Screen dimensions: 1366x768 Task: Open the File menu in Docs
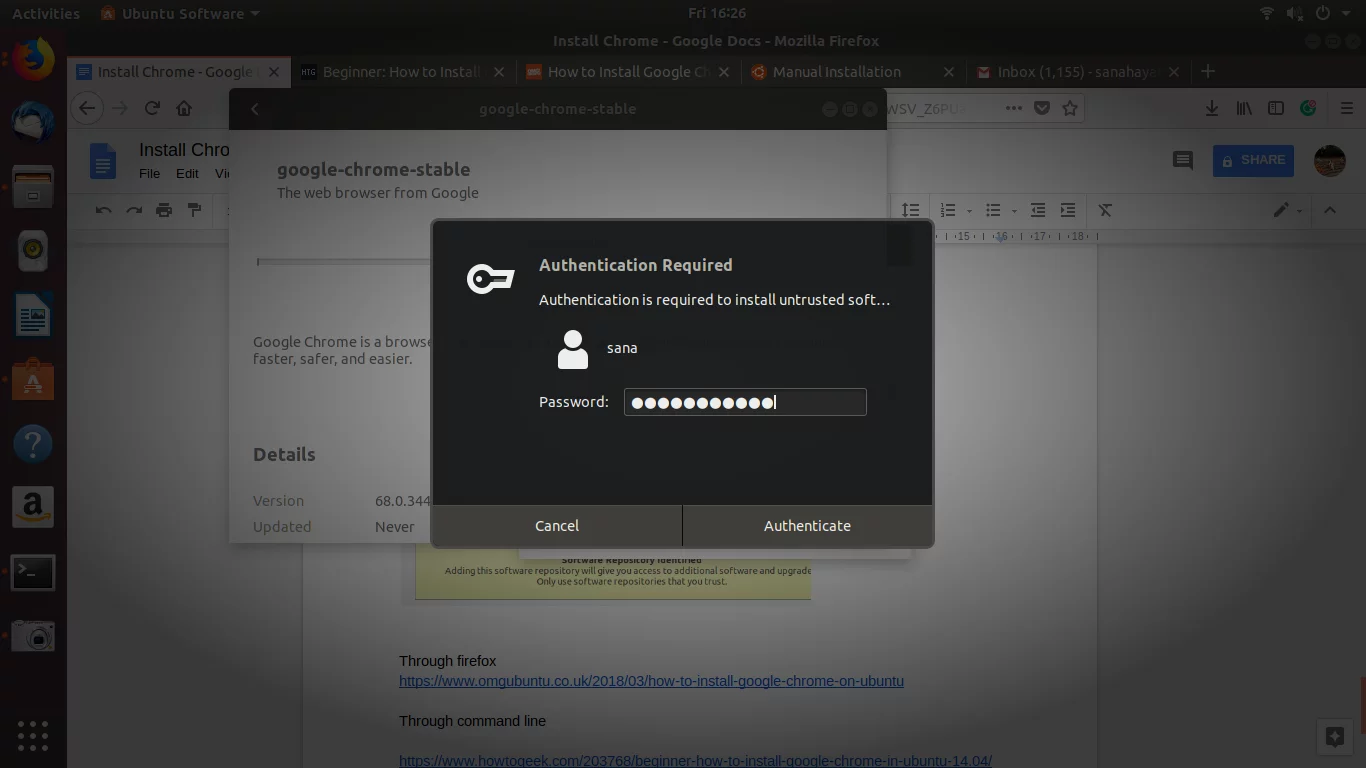pos(149,173)
